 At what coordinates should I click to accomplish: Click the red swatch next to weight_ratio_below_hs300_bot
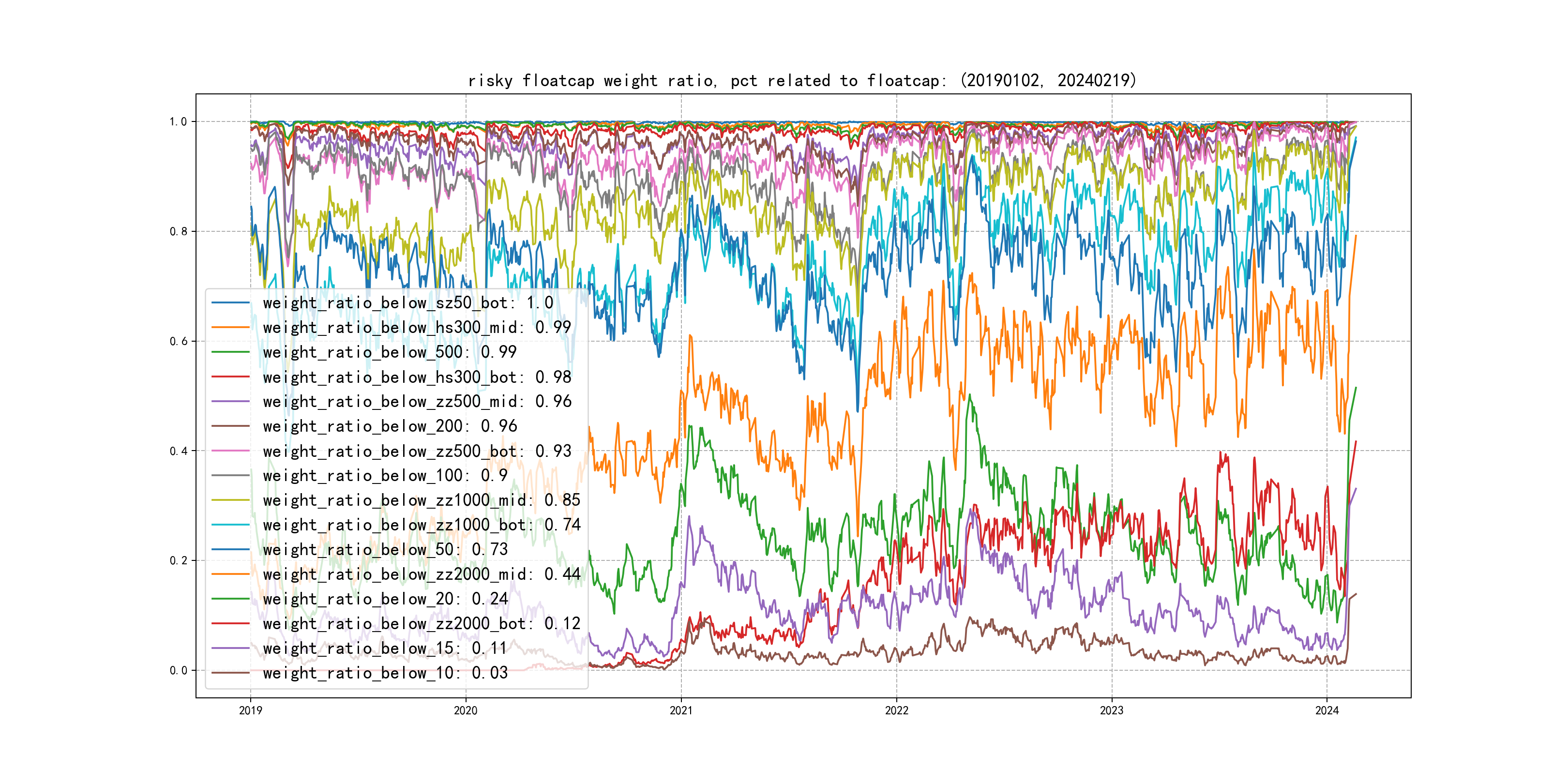[x=230, y=377]
